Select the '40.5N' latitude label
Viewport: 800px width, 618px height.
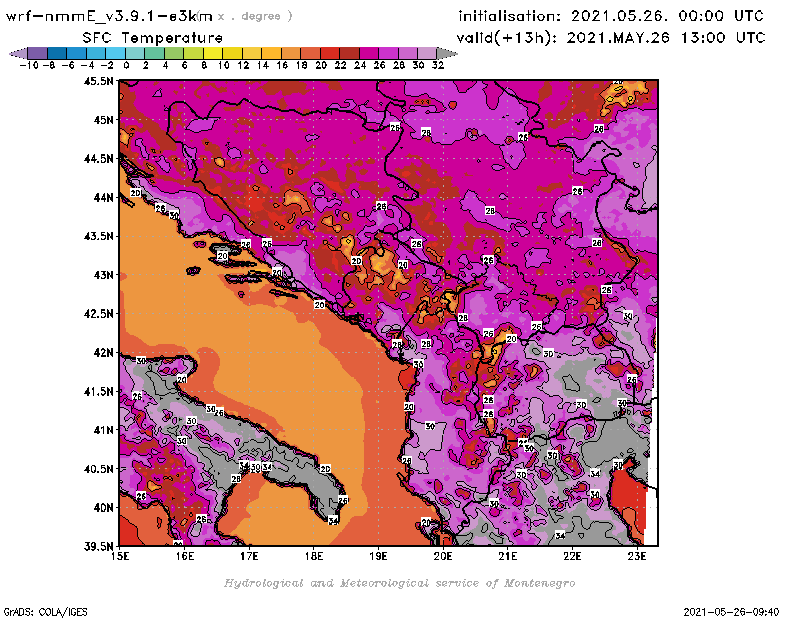pos(98,469)
